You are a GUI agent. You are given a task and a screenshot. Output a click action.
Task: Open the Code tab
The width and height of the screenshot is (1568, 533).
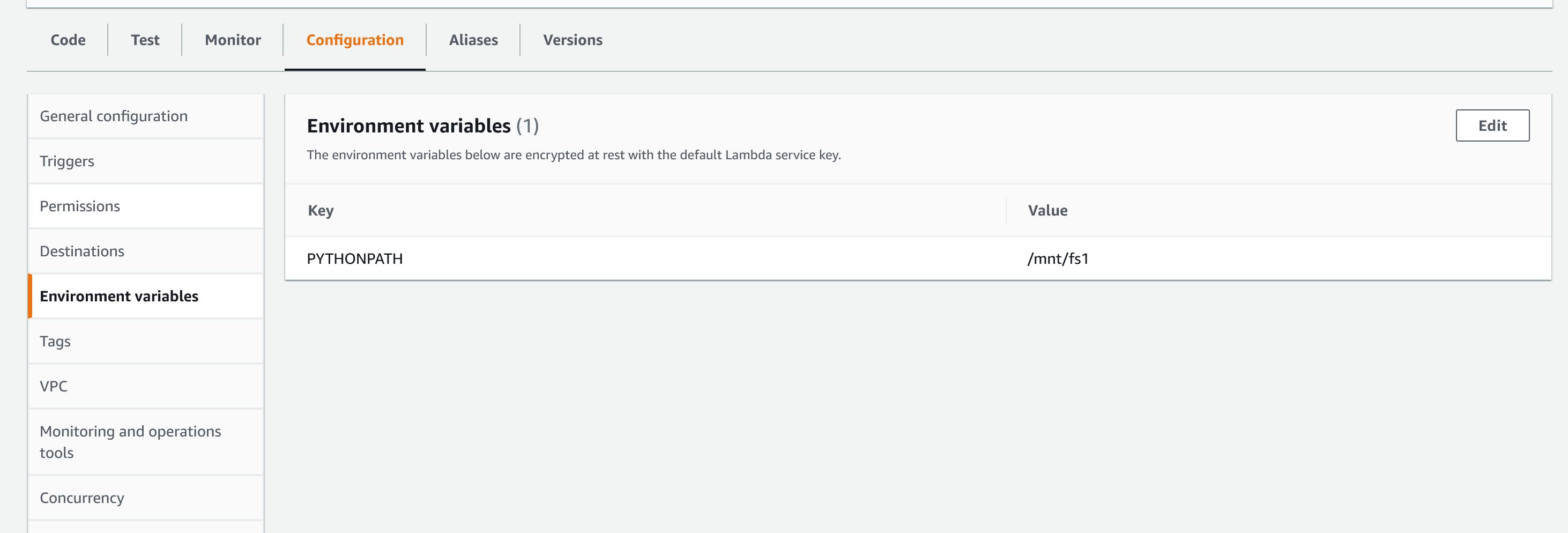(x=68, y=40)
